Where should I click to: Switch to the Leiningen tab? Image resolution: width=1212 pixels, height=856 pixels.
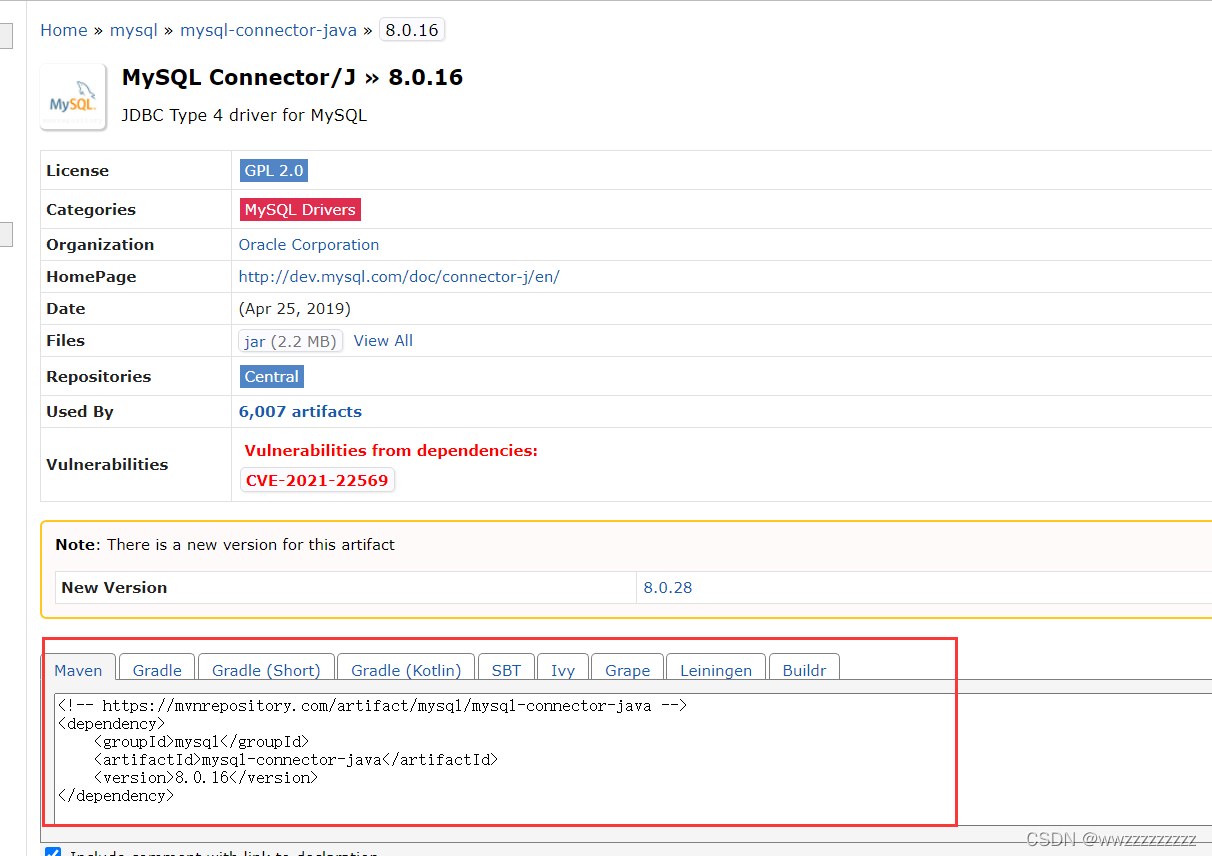click(716, 670)
